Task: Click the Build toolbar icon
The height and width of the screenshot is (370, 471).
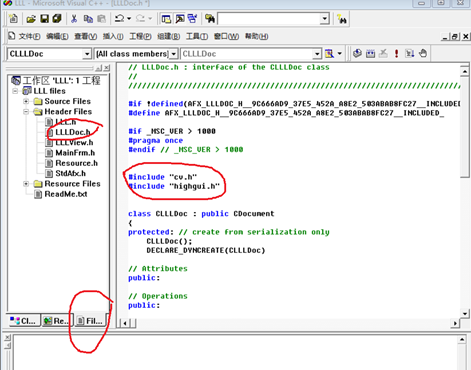Action: point(370,53)
